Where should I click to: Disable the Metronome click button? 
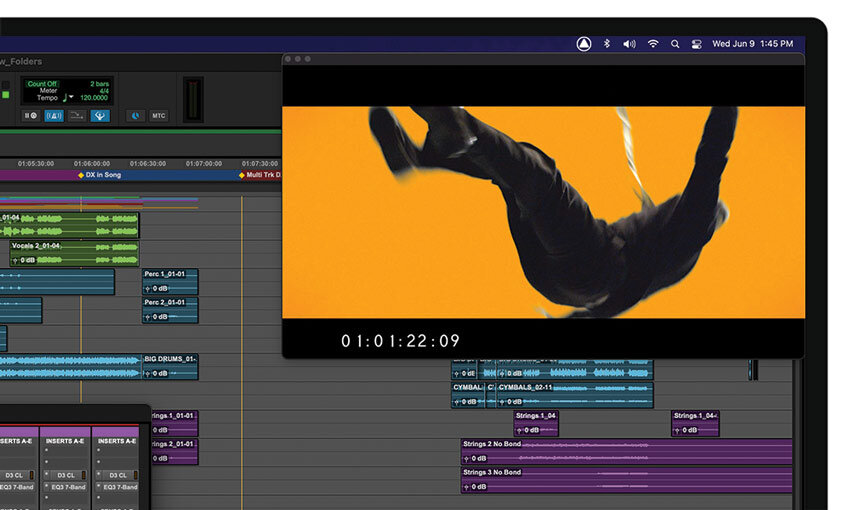(54, 115)
